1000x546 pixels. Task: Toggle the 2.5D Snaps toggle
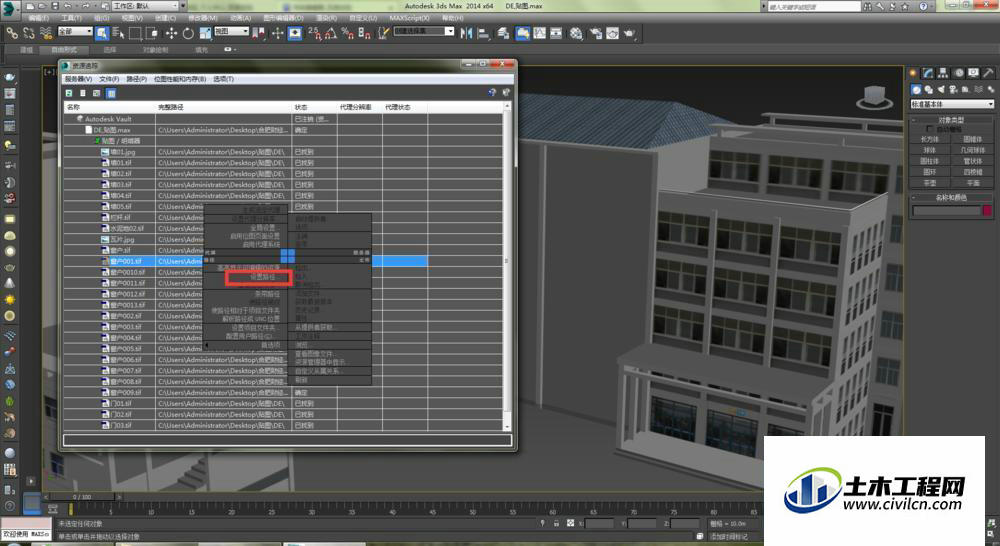tap(314, 33)
